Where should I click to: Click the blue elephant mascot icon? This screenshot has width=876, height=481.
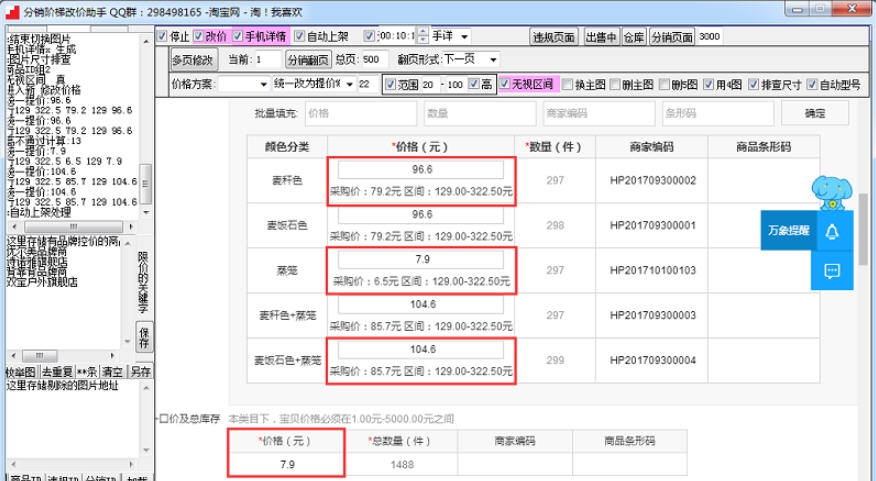(832, 193)
